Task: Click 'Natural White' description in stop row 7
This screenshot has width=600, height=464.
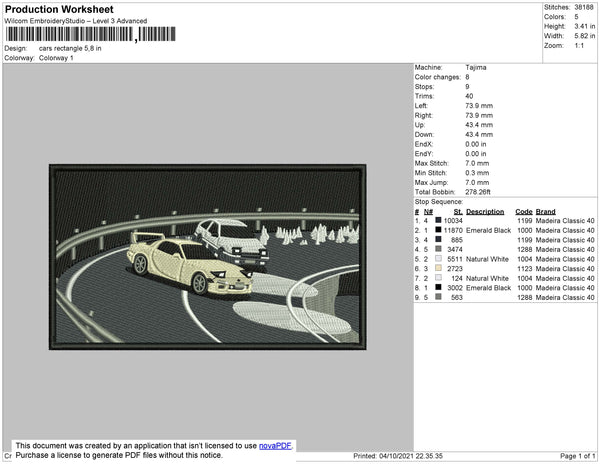Action: [487, 278]
